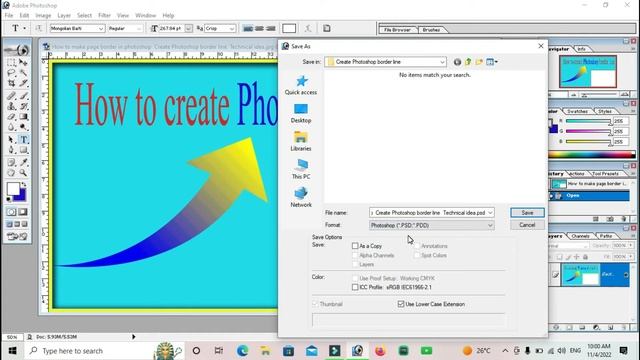
Task: Switch to the Swatches tab
Action: click(x=577, y=111)
